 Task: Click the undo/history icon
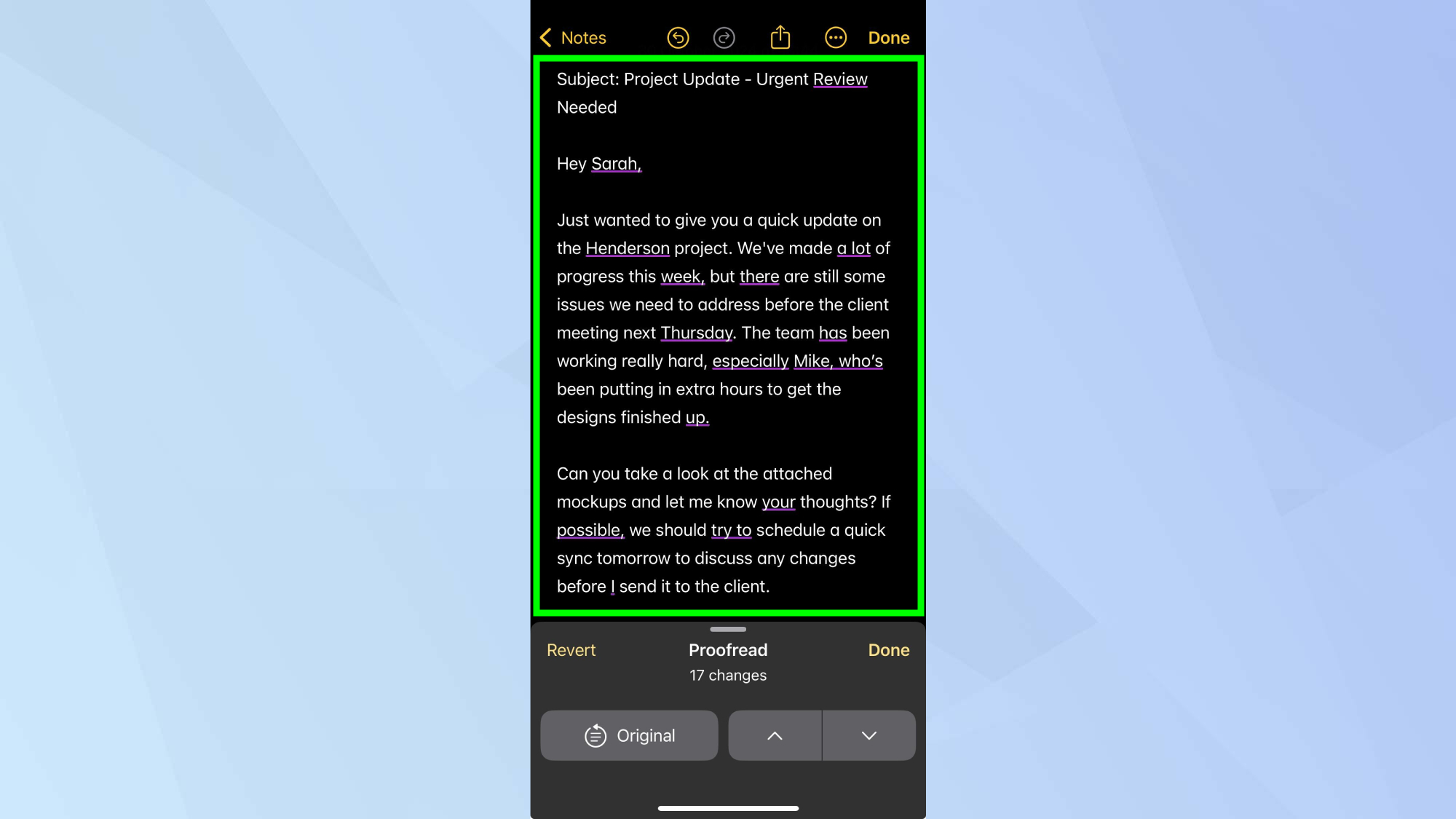click(677, 37)
